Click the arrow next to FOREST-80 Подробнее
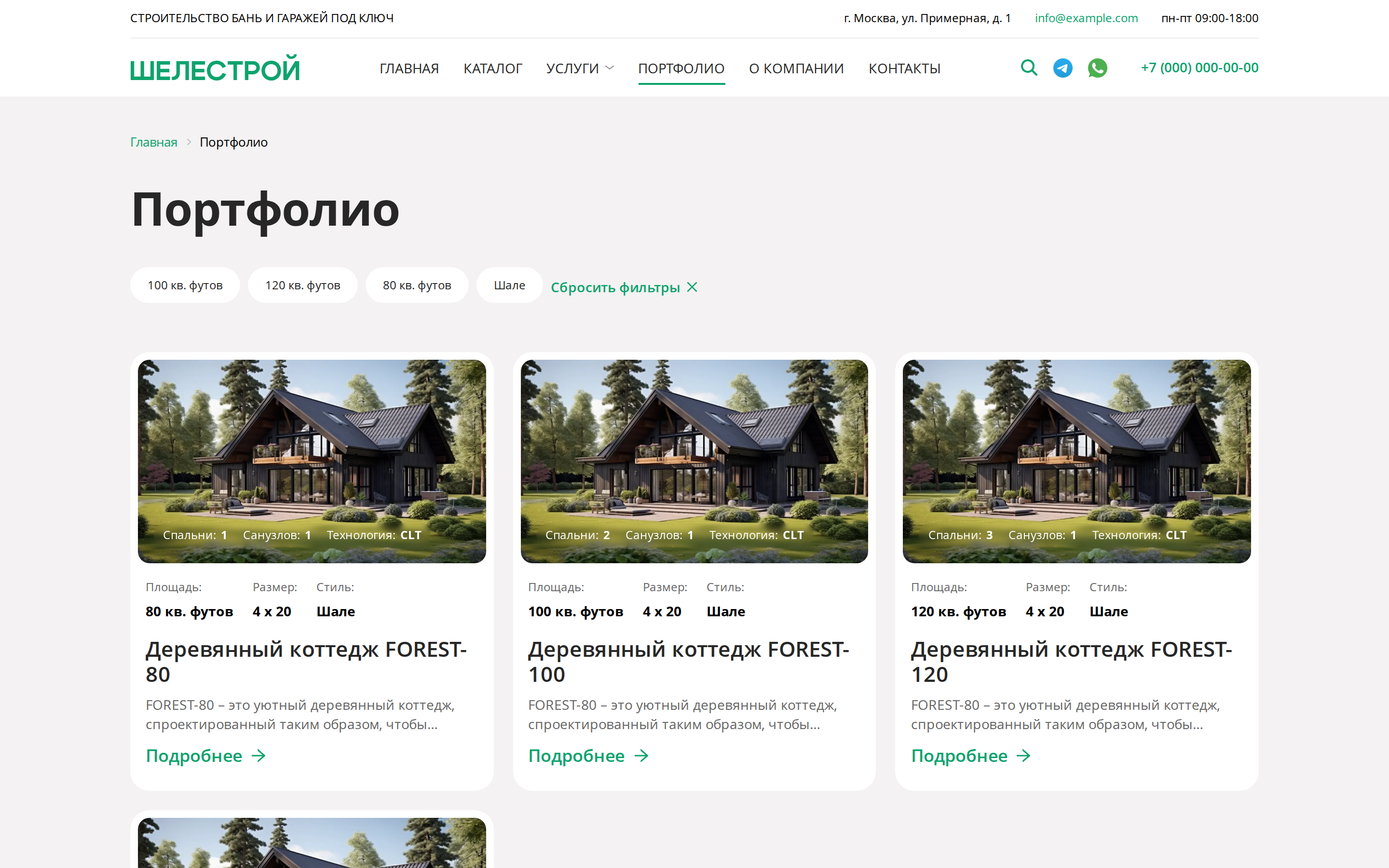The image size is (1389, 868). coord(259,756)
